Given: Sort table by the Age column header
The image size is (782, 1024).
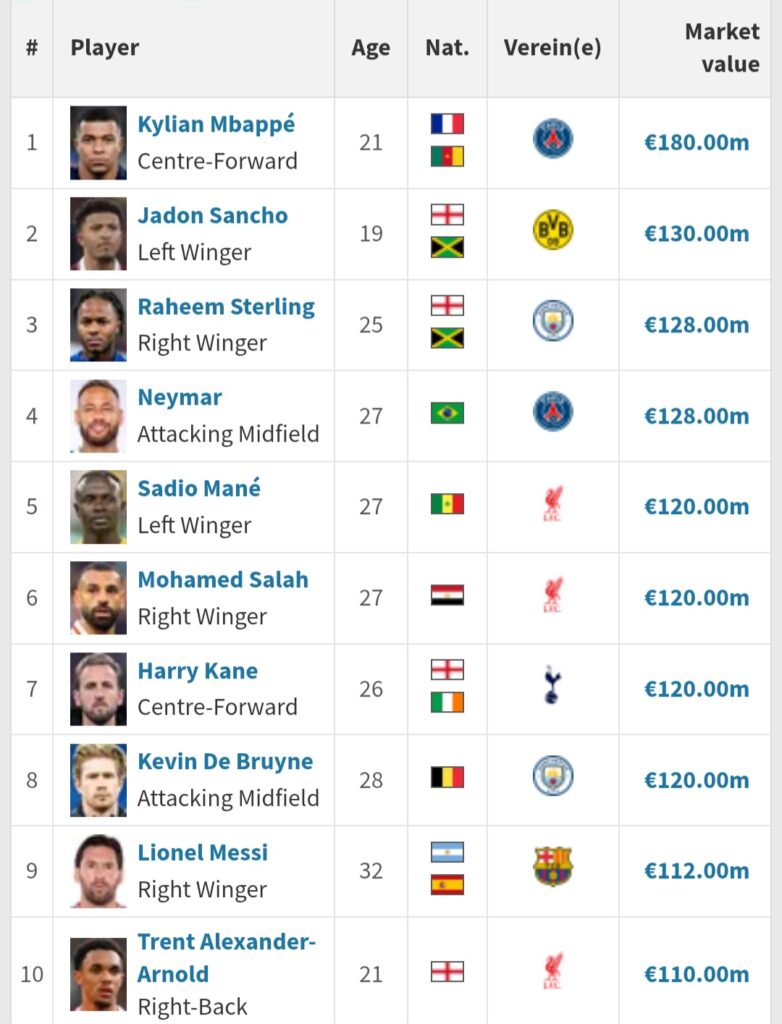Looking at the screenshot, I should (x=370, y=48).
